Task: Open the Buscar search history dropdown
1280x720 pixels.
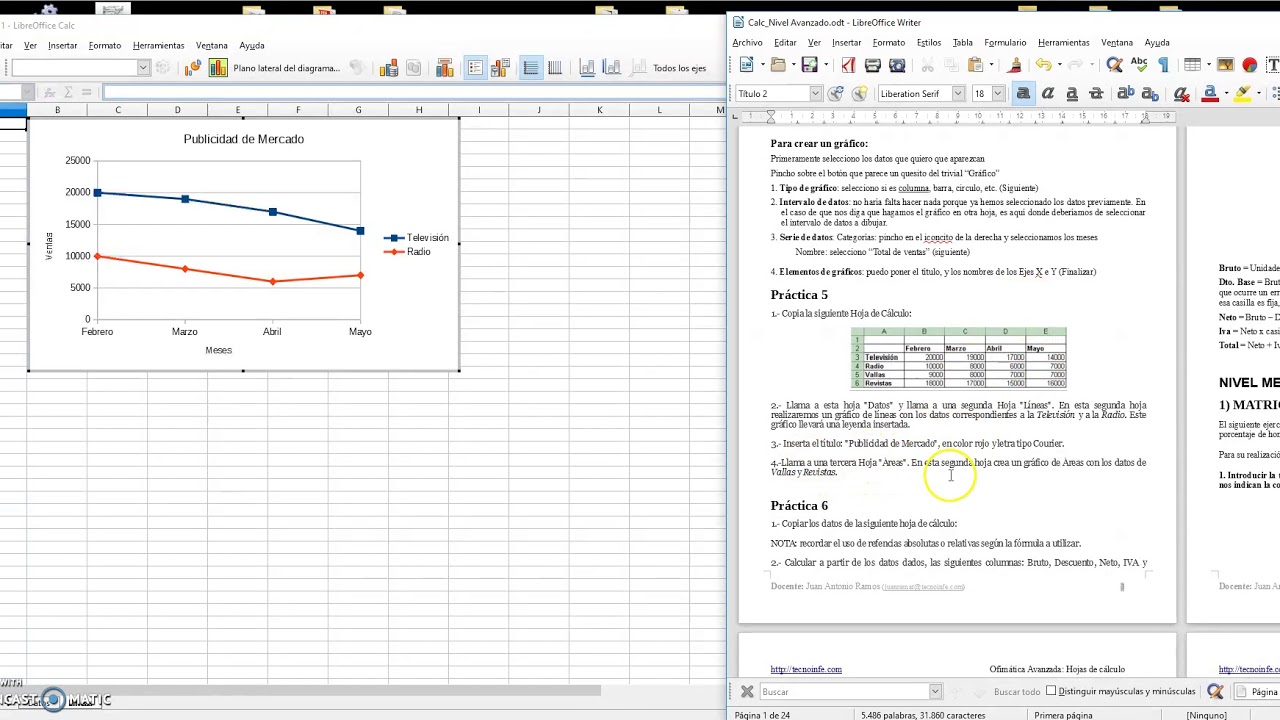Action: click(935, 692)
